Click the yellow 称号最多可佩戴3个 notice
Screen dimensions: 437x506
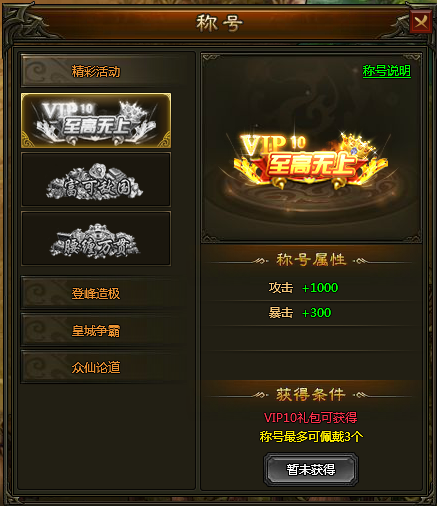pos(311,436)
